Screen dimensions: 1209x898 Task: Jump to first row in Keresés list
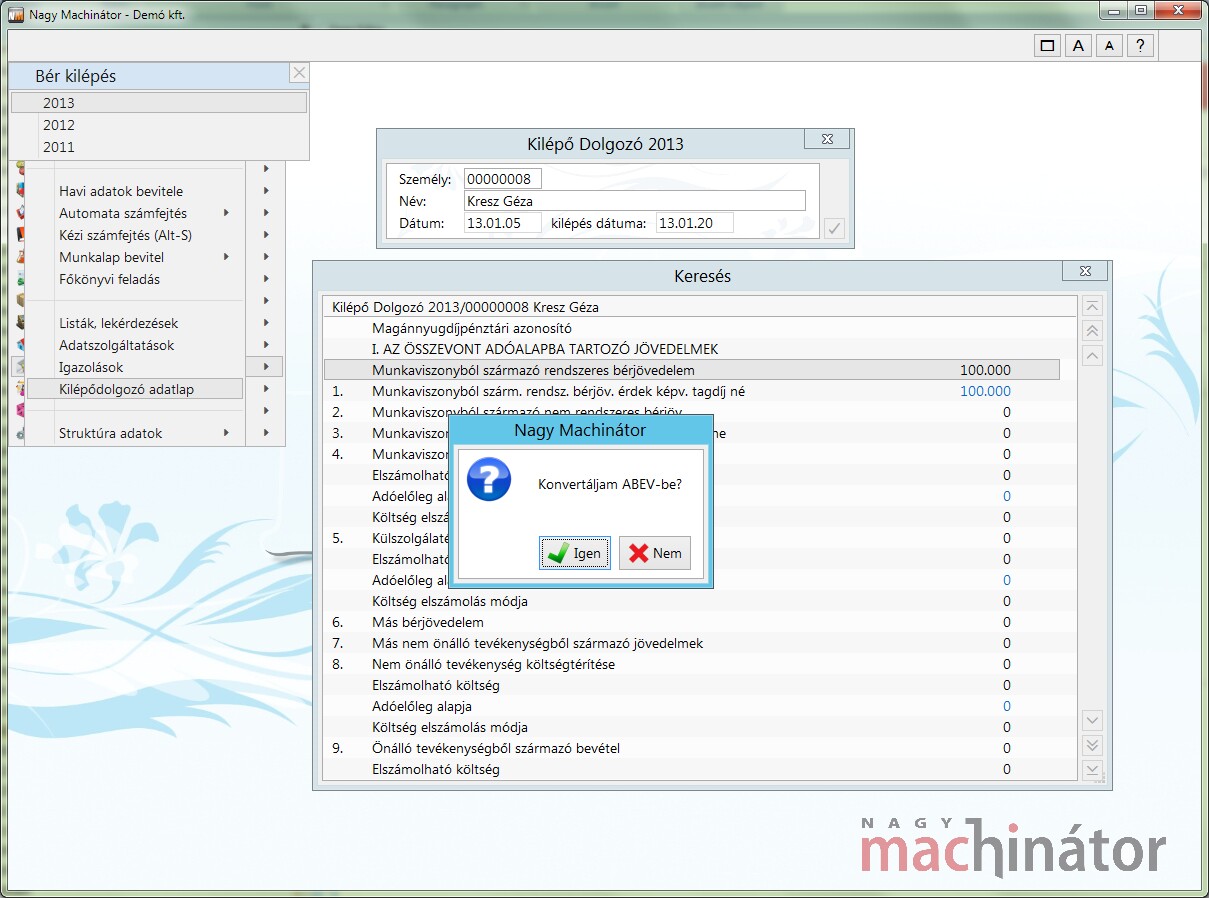[x=1093, y=307]
